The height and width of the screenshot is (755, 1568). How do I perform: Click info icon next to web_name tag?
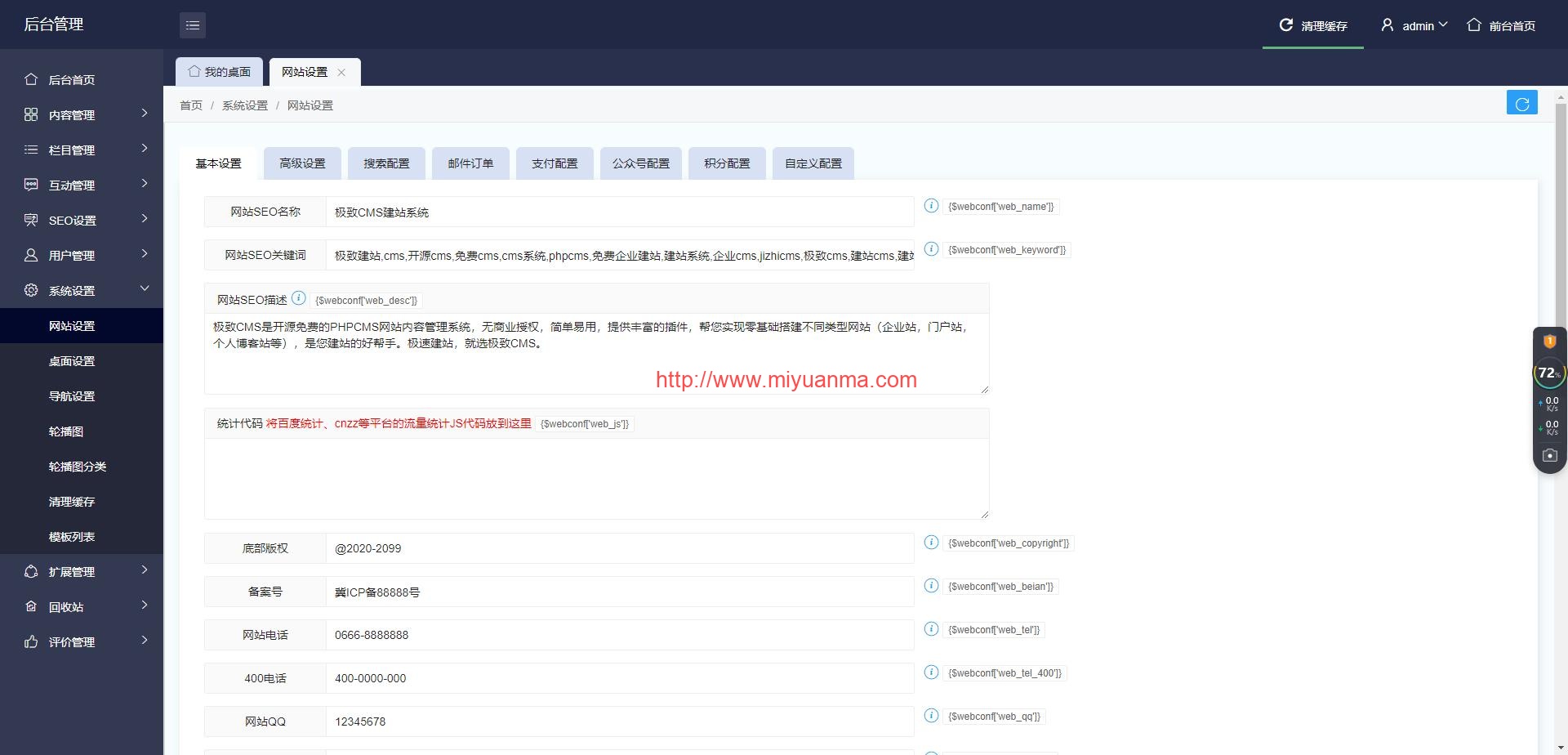coord(931,206)
